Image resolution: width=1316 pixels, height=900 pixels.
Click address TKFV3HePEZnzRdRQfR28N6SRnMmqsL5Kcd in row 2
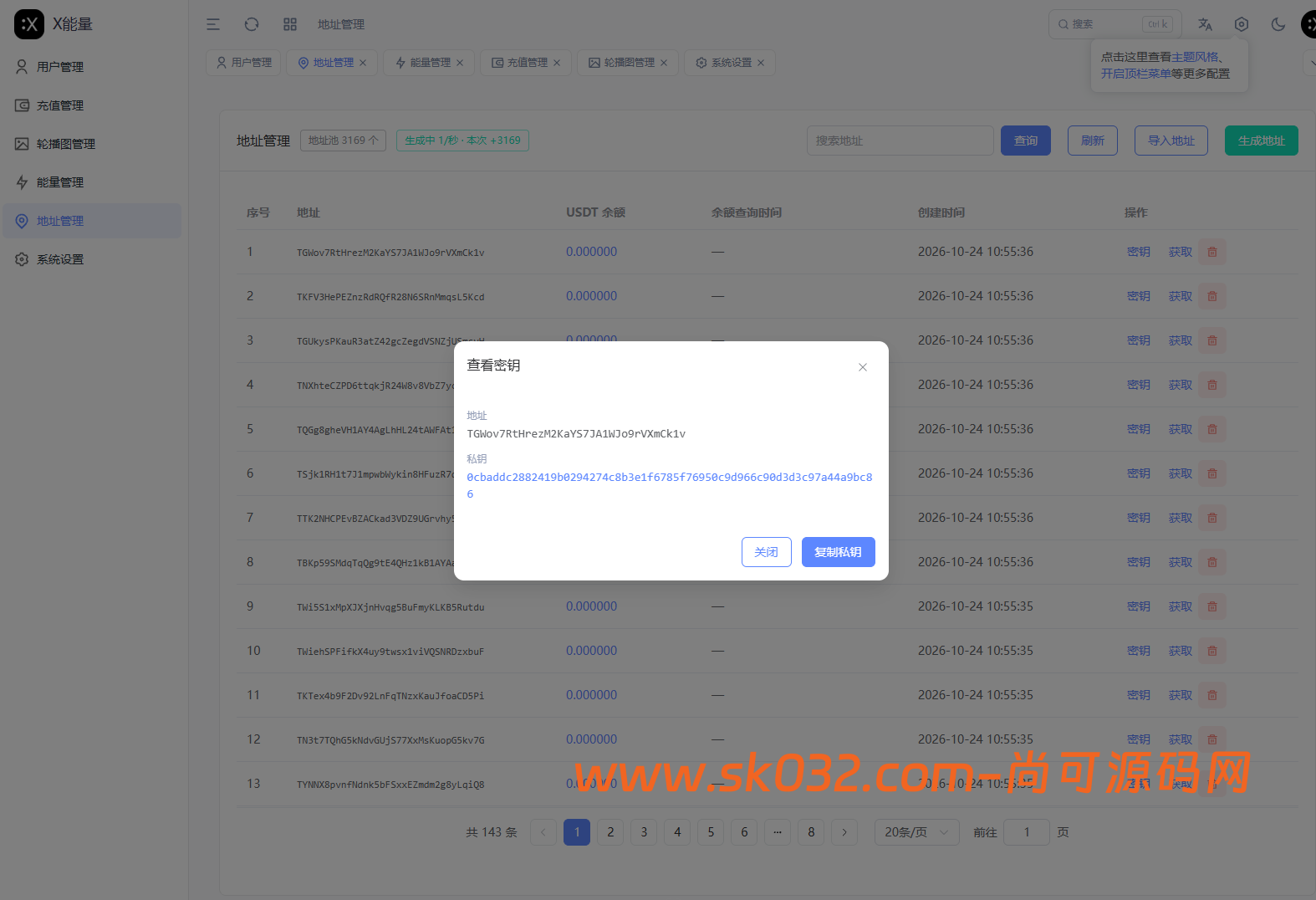390,297
